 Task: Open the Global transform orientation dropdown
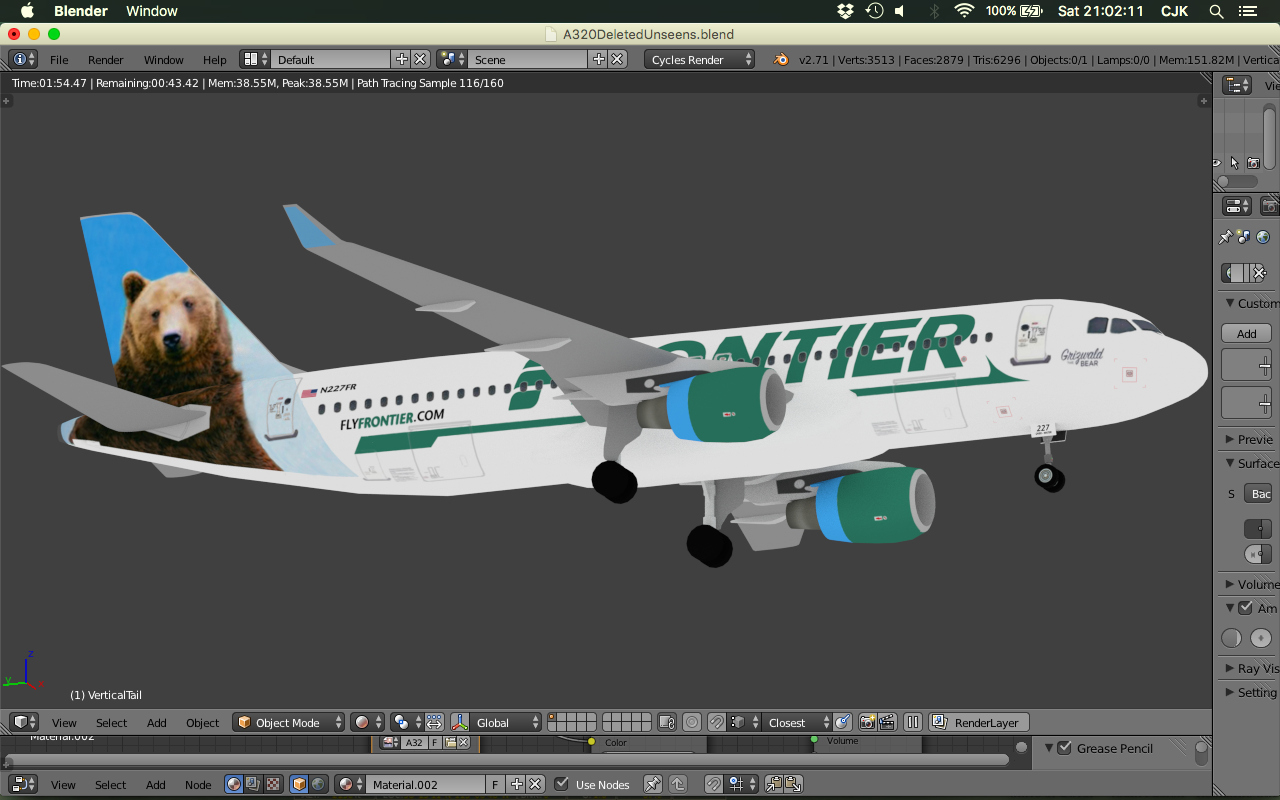click(506, 722)
